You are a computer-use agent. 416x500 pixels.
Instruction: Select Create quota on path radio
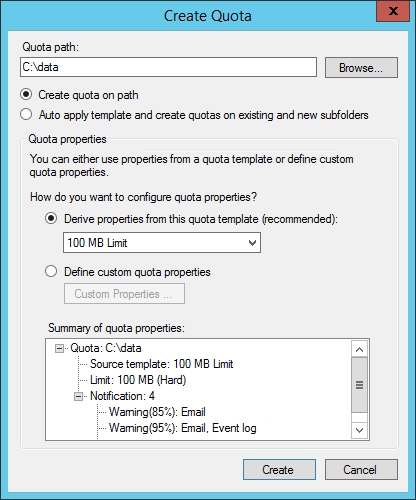click(x=26, y=95)
